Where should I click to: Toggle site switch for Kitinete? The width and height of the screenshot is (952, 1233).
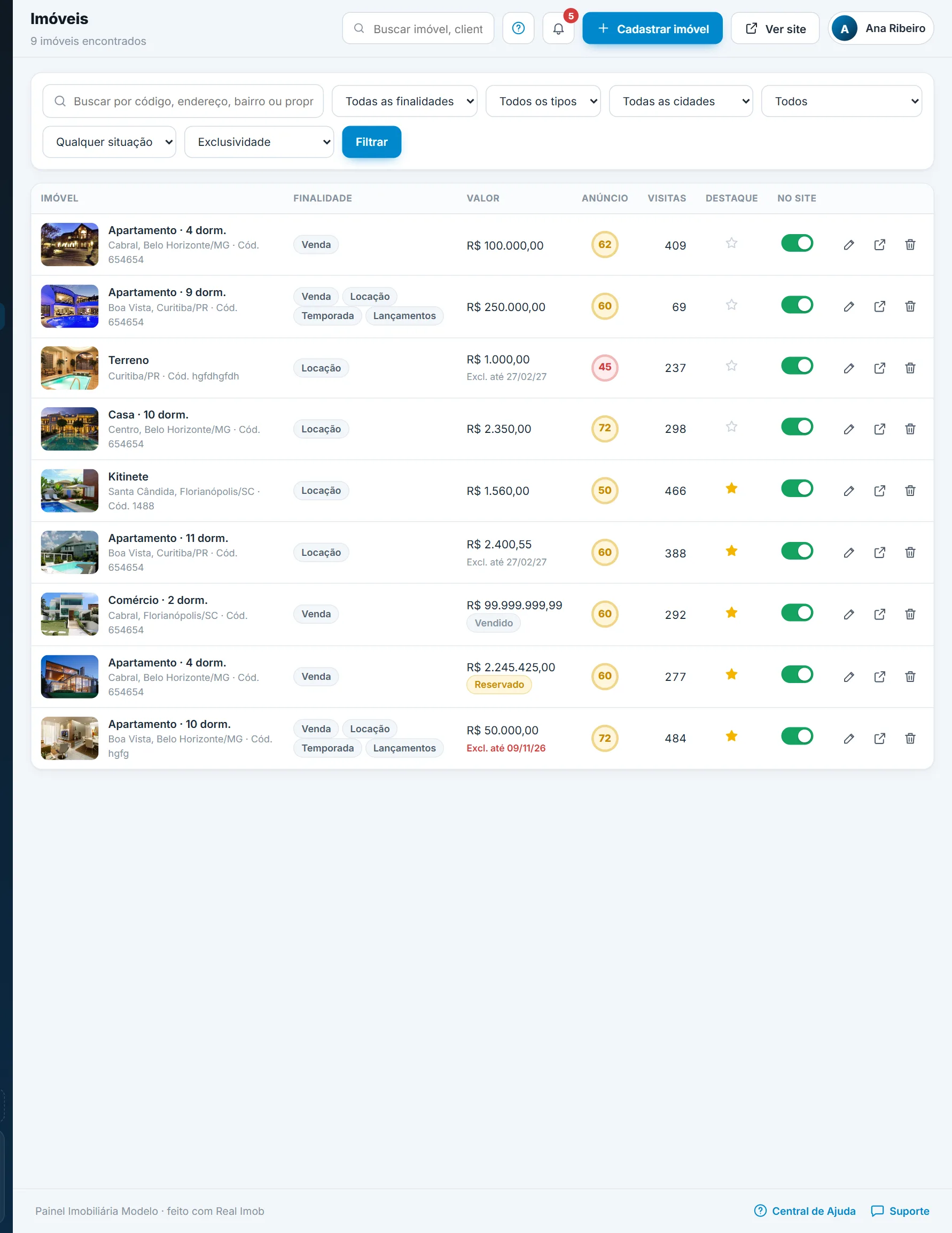tap(797, 488)
